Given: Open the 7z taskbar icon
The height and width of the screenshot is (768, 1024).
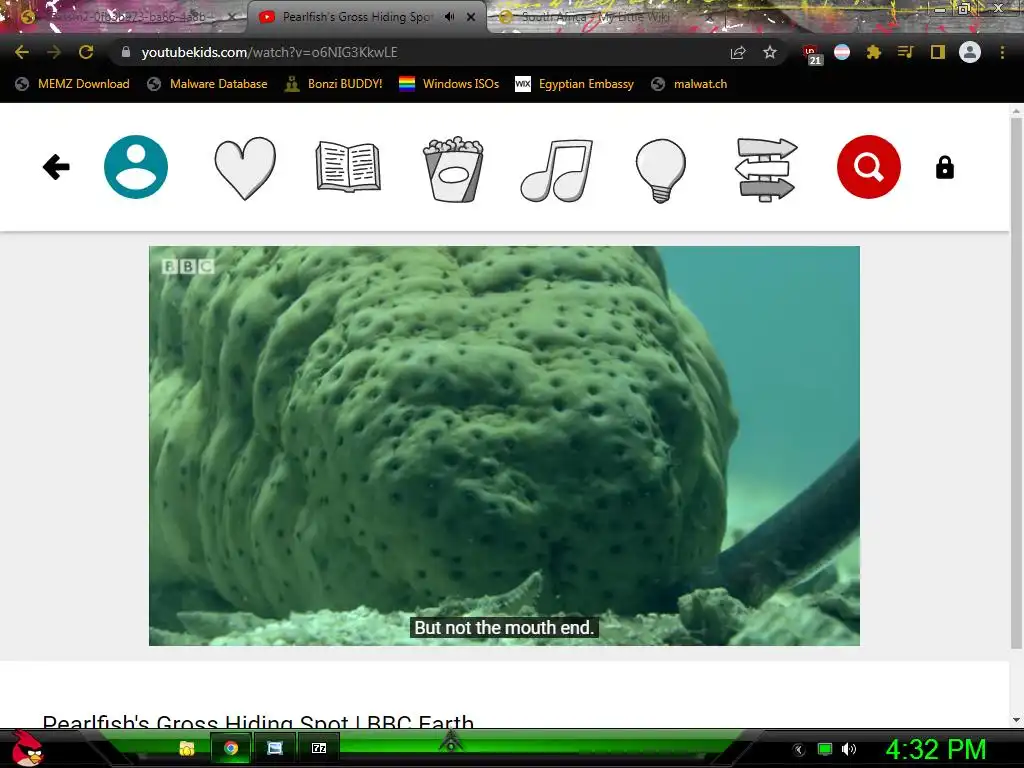Looking at the screenshot, I should coord(319,748).
